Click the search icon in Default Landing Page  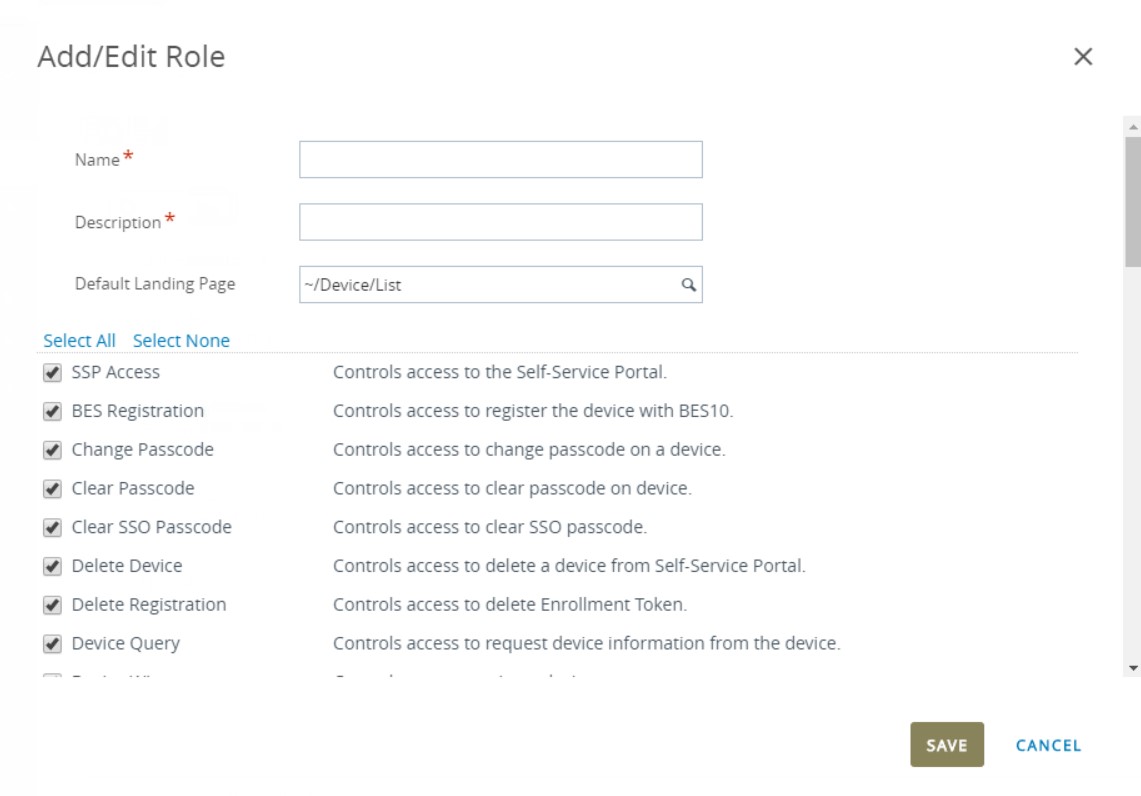688,285
